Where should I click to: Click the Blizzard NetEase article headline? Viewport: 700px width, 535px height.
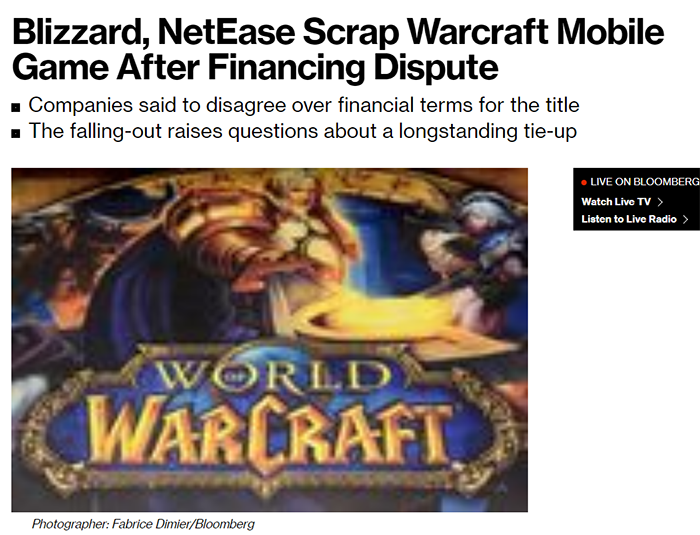tap(338, 49)
